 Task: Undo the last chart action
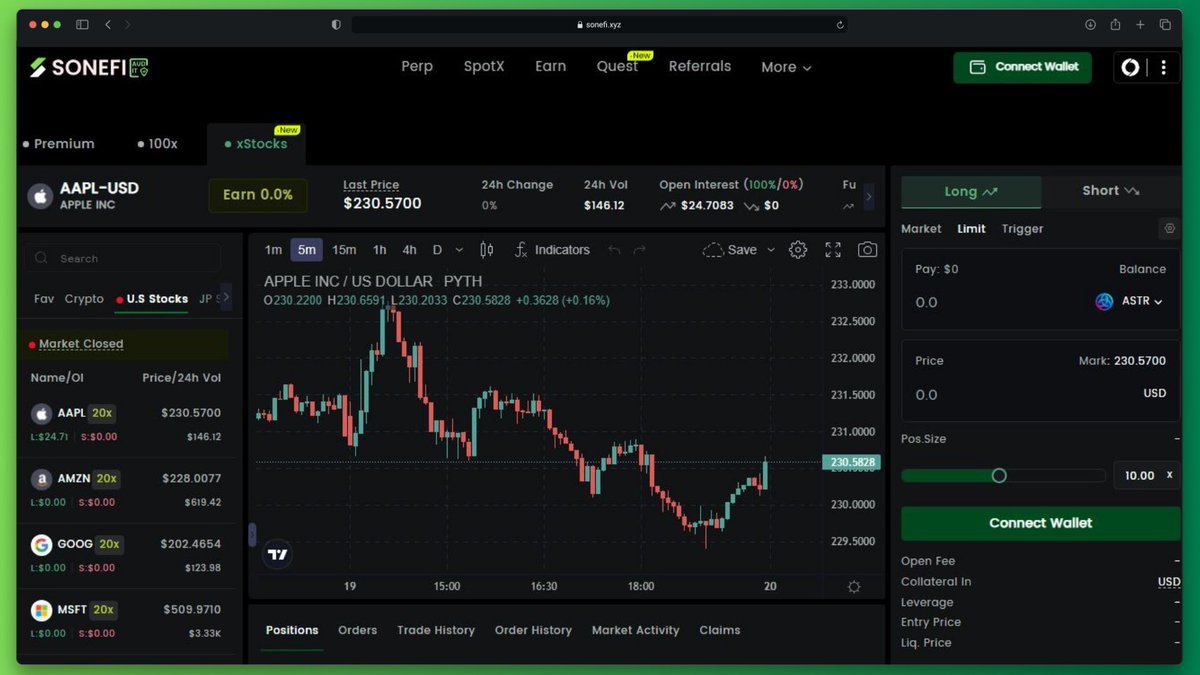tap(614, 250)
